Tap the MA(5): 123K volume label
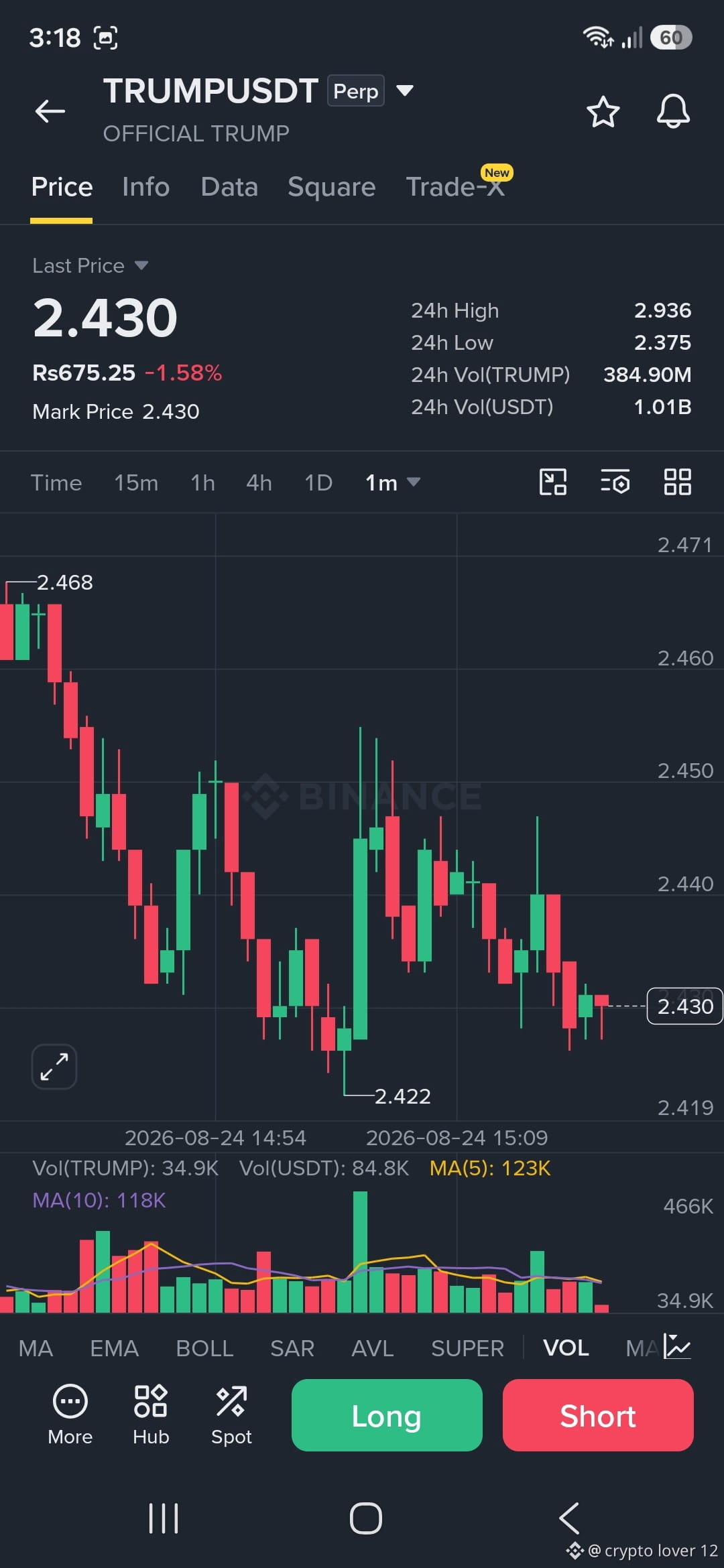This screenshot has width=724, height=1568. (490, 1168)
